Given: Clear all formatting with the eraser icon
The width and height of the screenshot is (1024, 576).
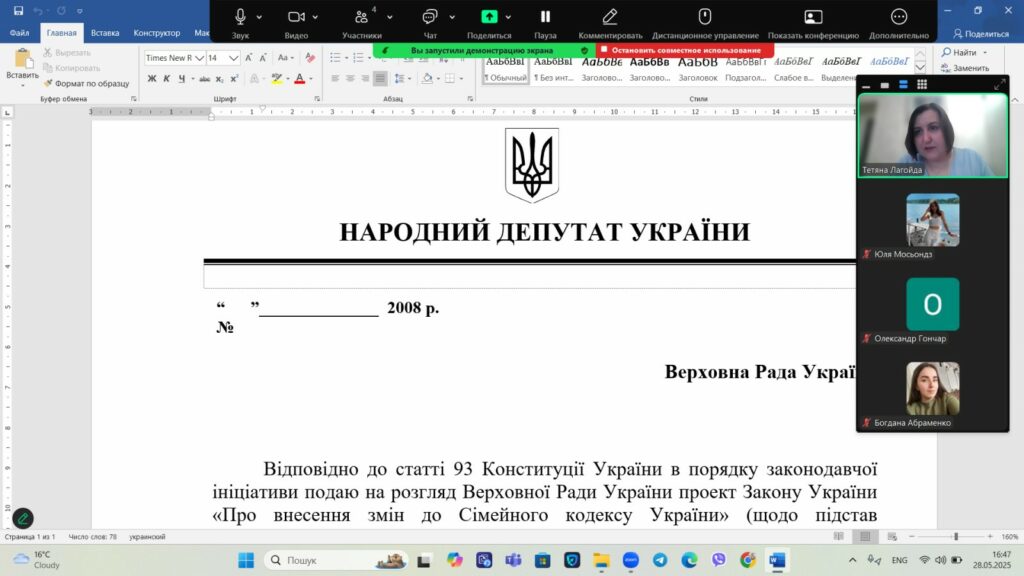Looking at the screenshot, I should pos(310,58).
